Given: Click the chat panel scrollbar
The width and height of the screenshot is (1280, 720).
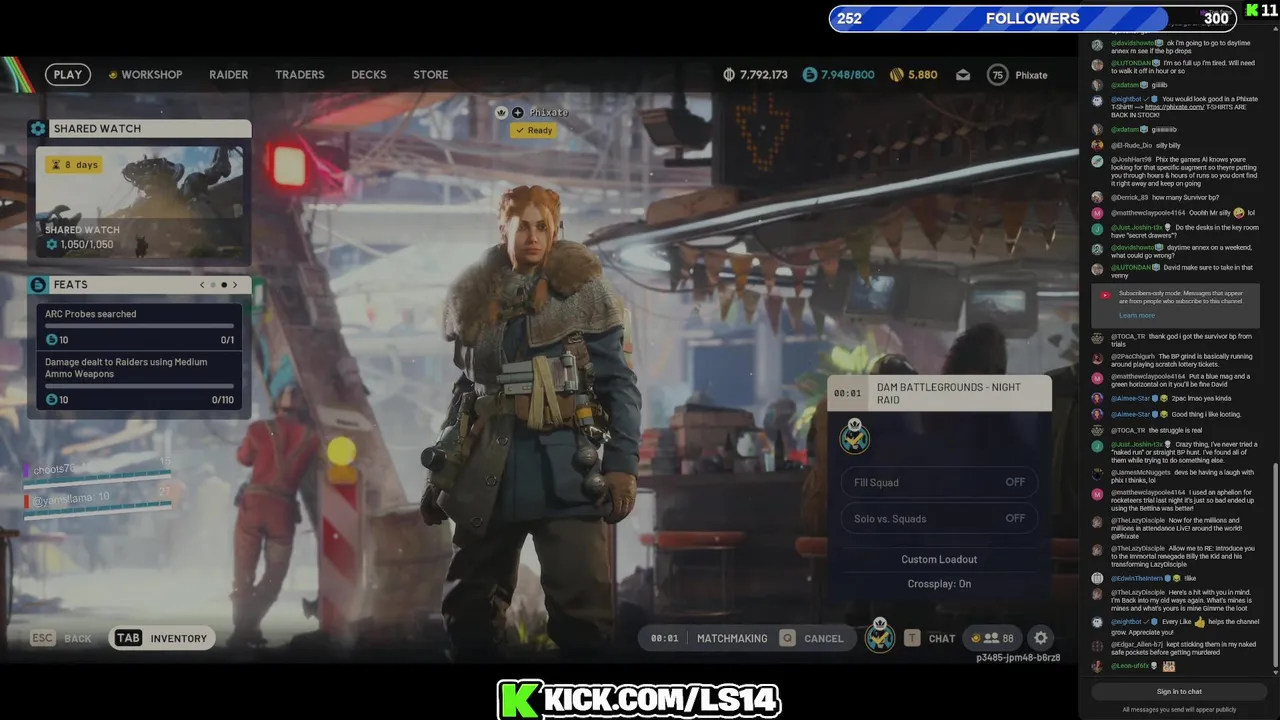Looking at the screenshot, I should click(1276, 567).
